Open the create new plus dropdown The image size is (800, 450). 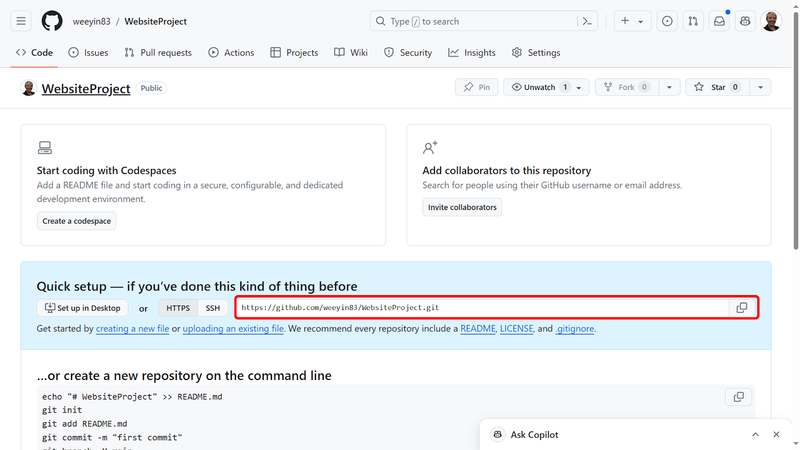point(632,21)
